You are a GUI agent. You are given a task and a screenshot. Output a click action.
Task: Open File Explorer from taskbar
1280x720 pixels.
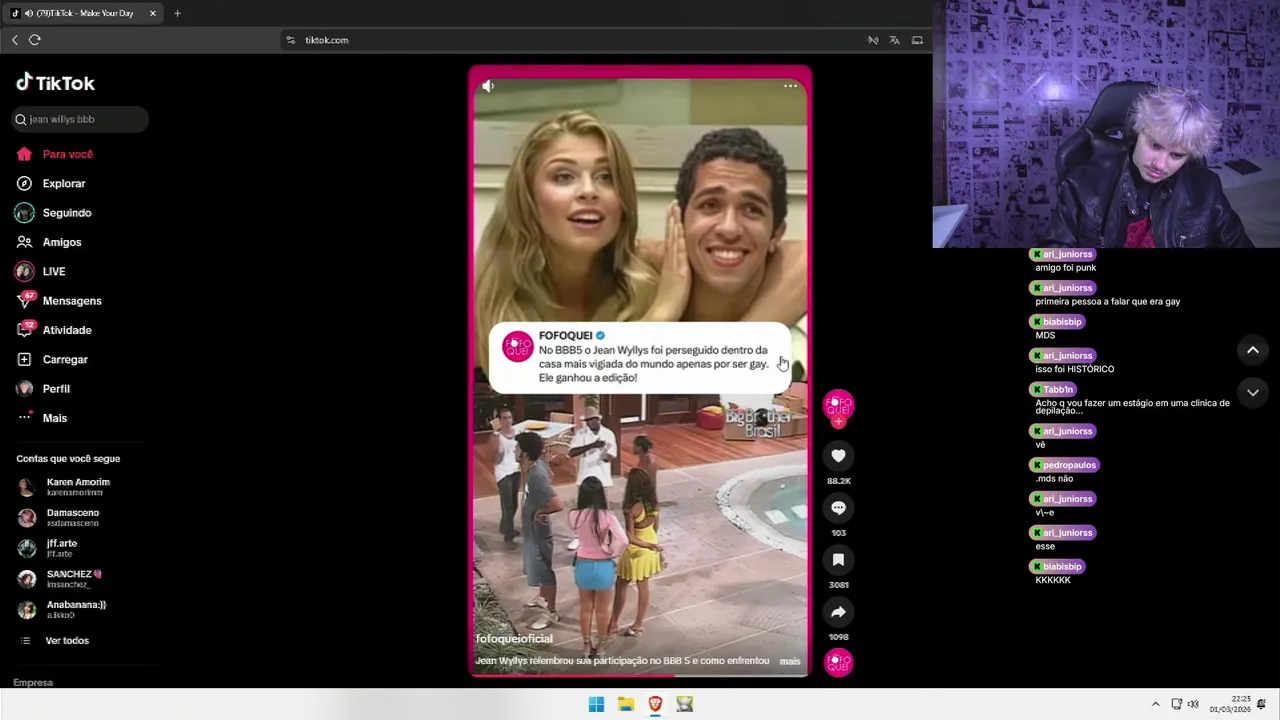[626, 704]
